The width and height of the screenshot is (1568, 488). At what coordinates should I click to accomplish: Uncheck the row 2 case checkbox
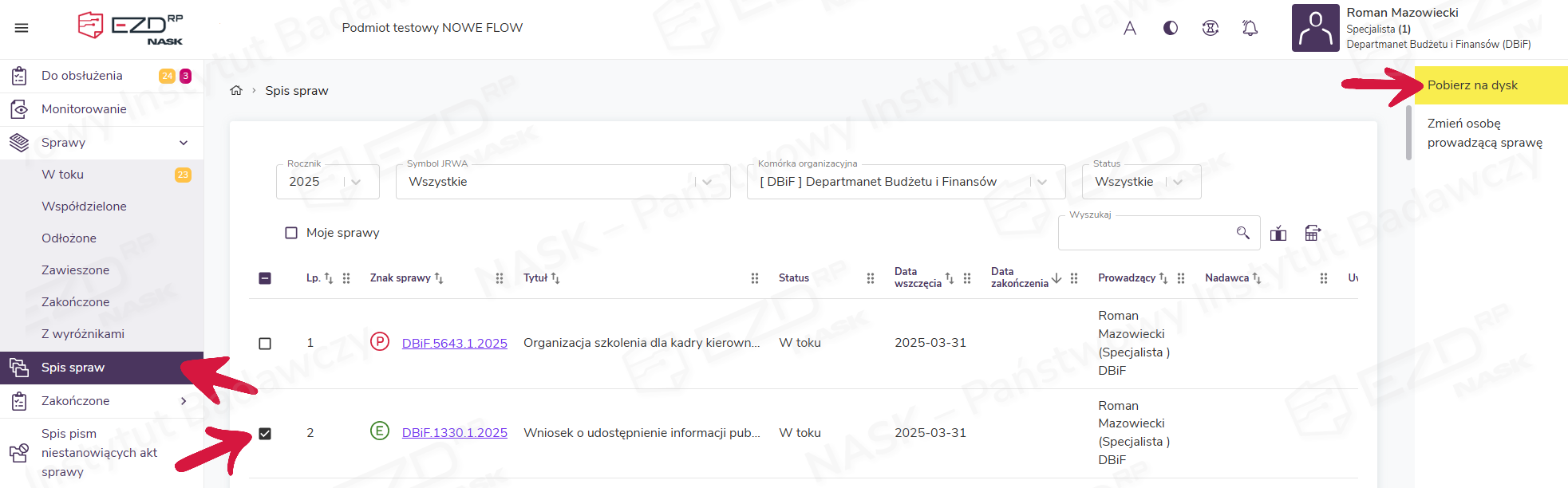click(265, 434)
